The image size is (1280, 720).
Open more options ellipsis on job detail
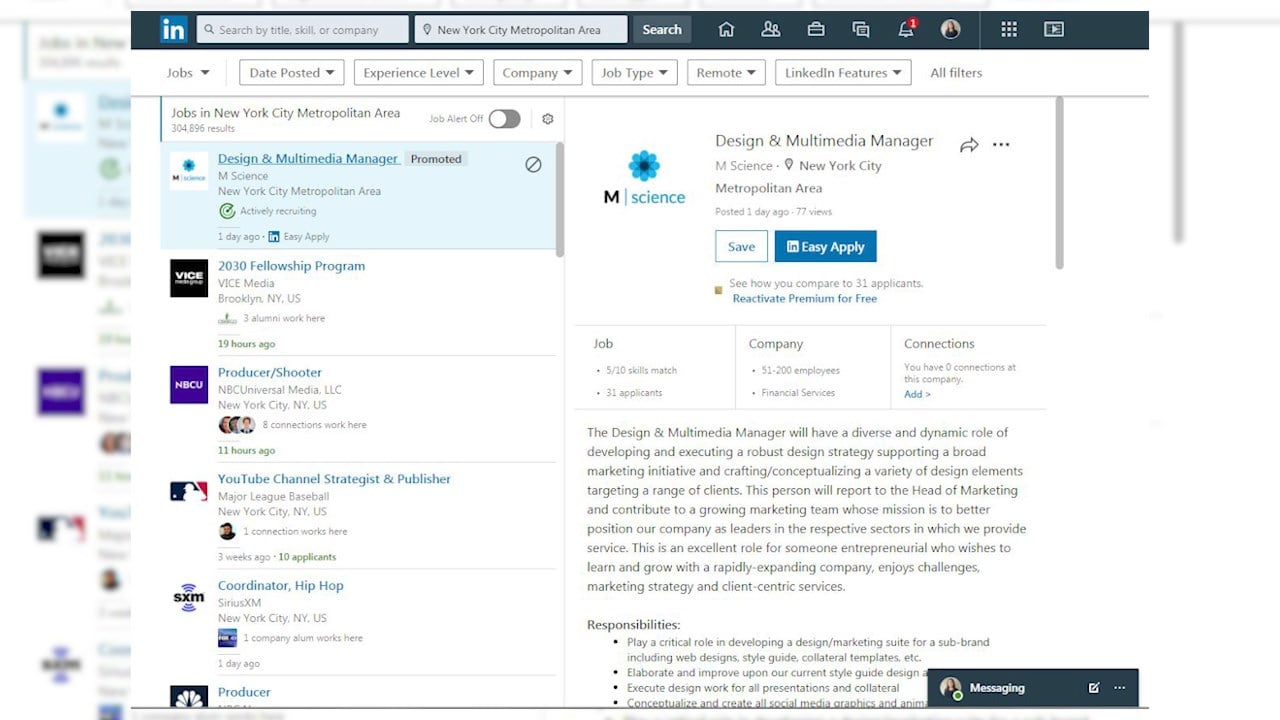(1001, 146)
